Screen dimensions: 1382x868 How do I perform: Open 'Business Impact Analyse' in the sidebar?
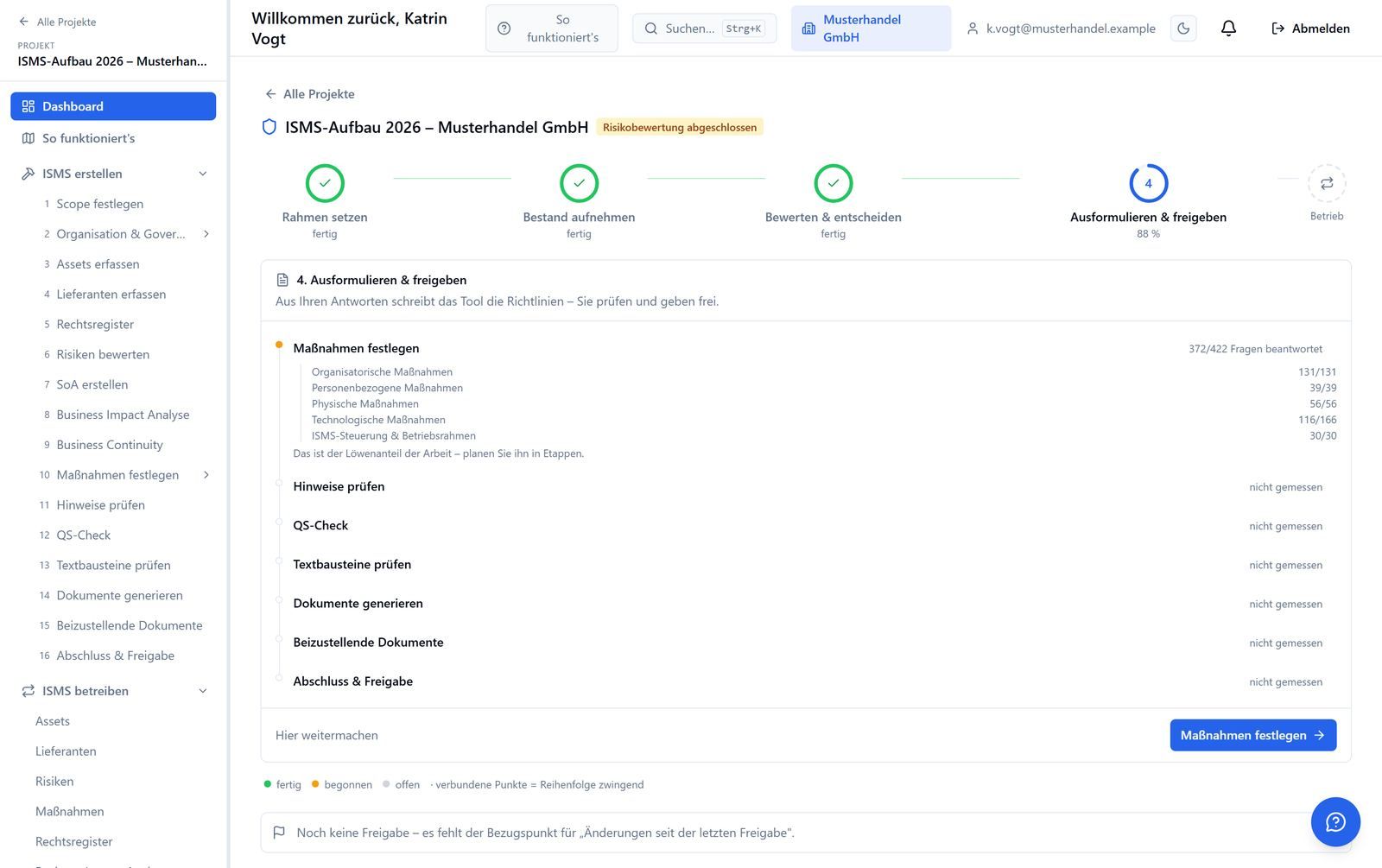tap(124, 415)
